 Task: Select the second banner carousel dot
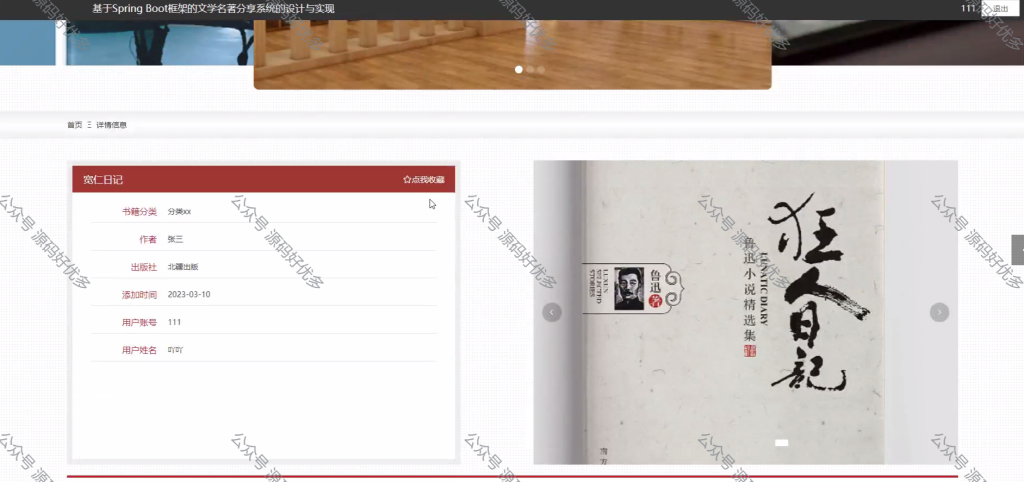click(x=530, y=69)
